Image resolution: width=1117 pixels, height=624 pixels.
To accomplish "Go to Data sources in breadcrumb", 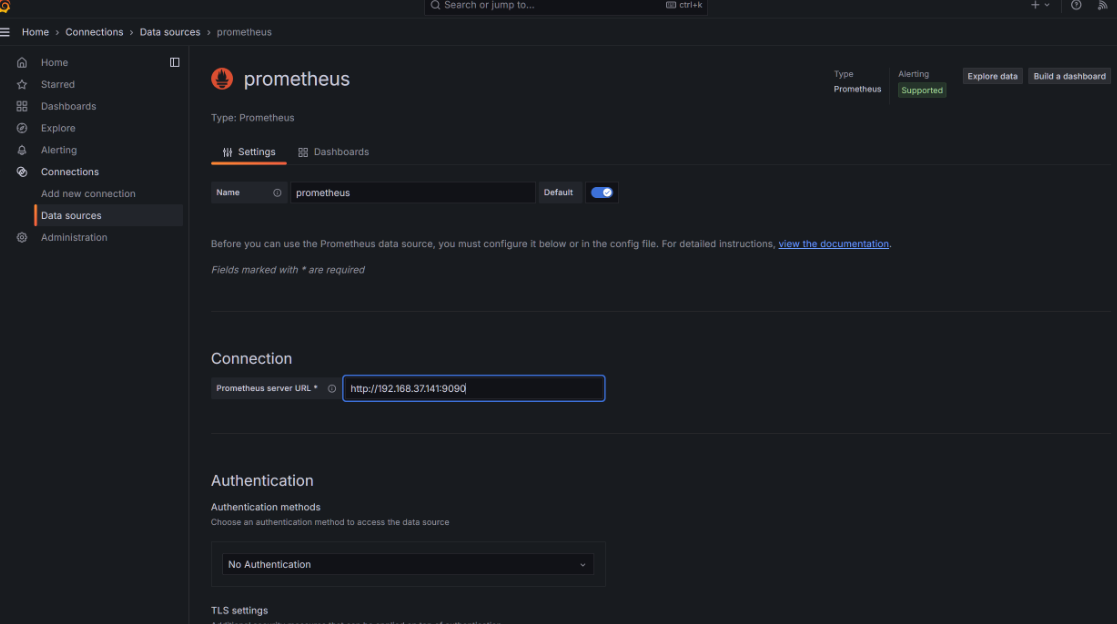I will pos(170,32).
